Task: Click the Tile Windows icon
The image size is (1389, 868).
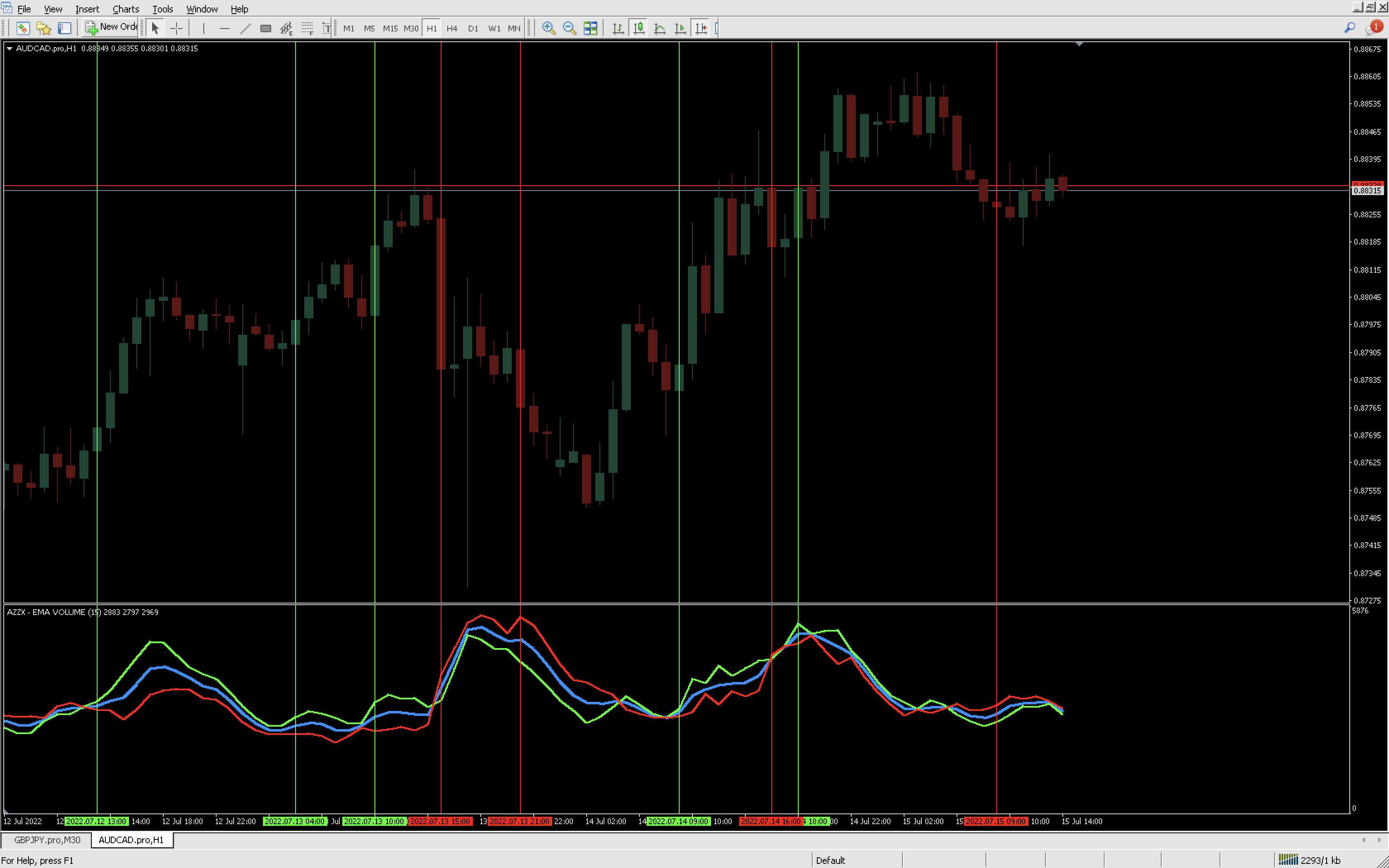Action: 590,28
